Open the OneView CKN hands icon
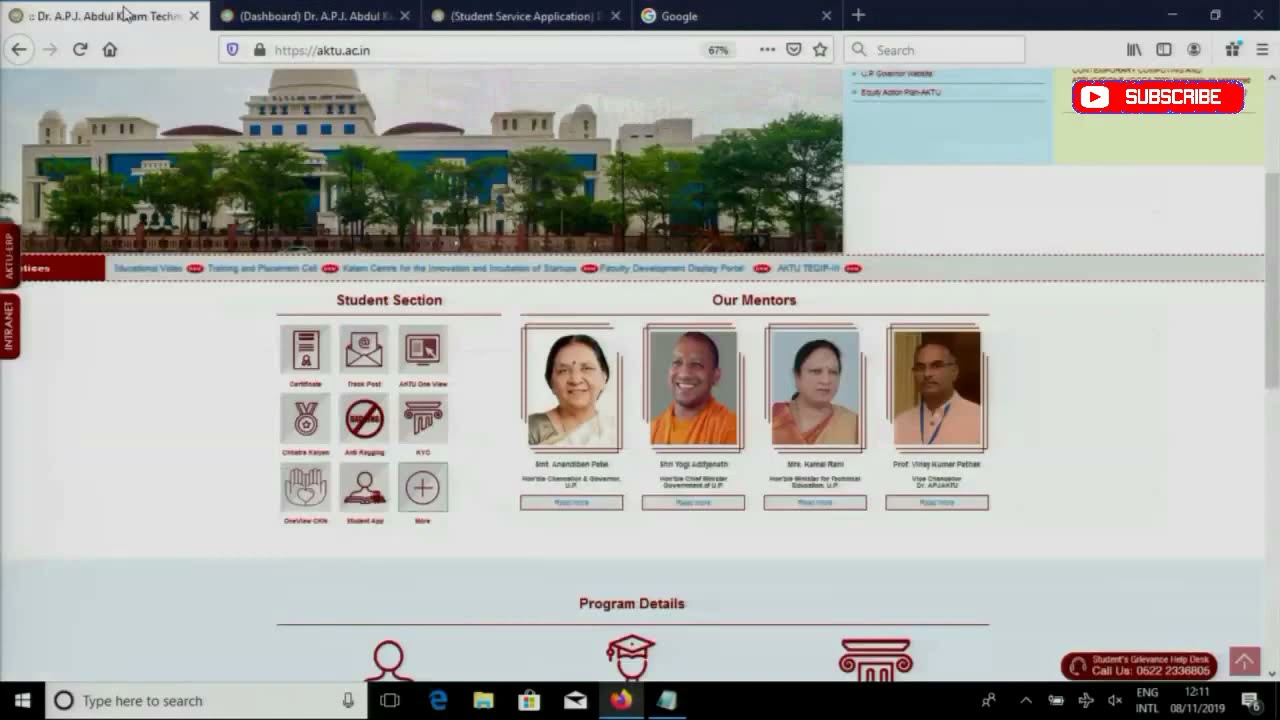The height and width of the screenshot is (720, 1280). pyautogui.click(x=305, y=487)
